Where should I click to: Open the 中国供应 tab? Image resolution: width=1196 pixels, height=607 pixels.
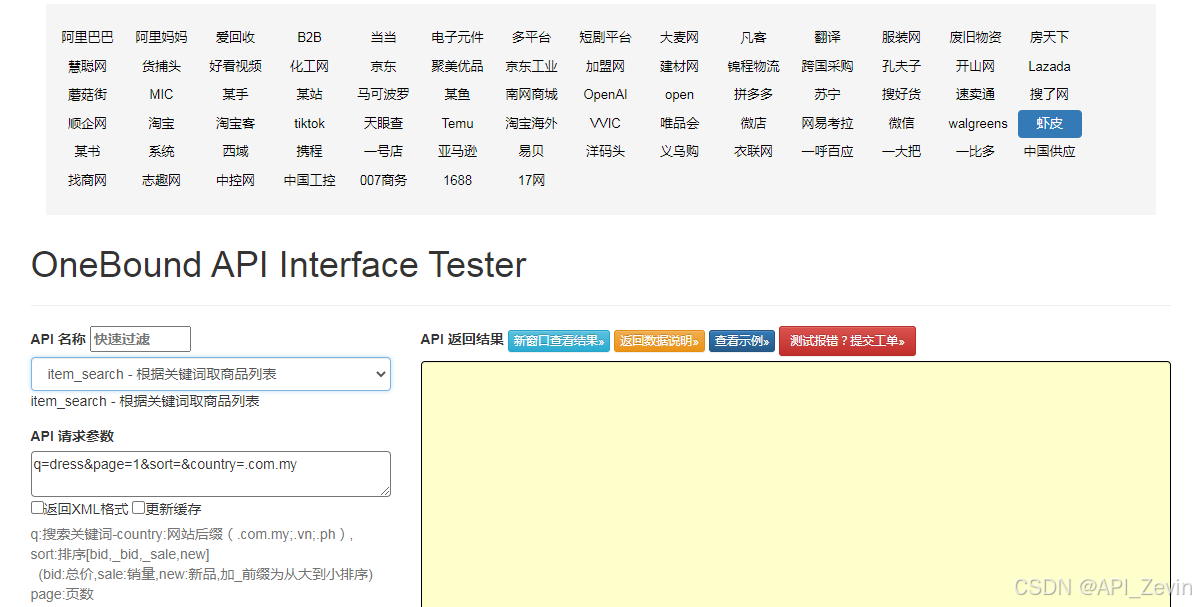coord(1050,152)
